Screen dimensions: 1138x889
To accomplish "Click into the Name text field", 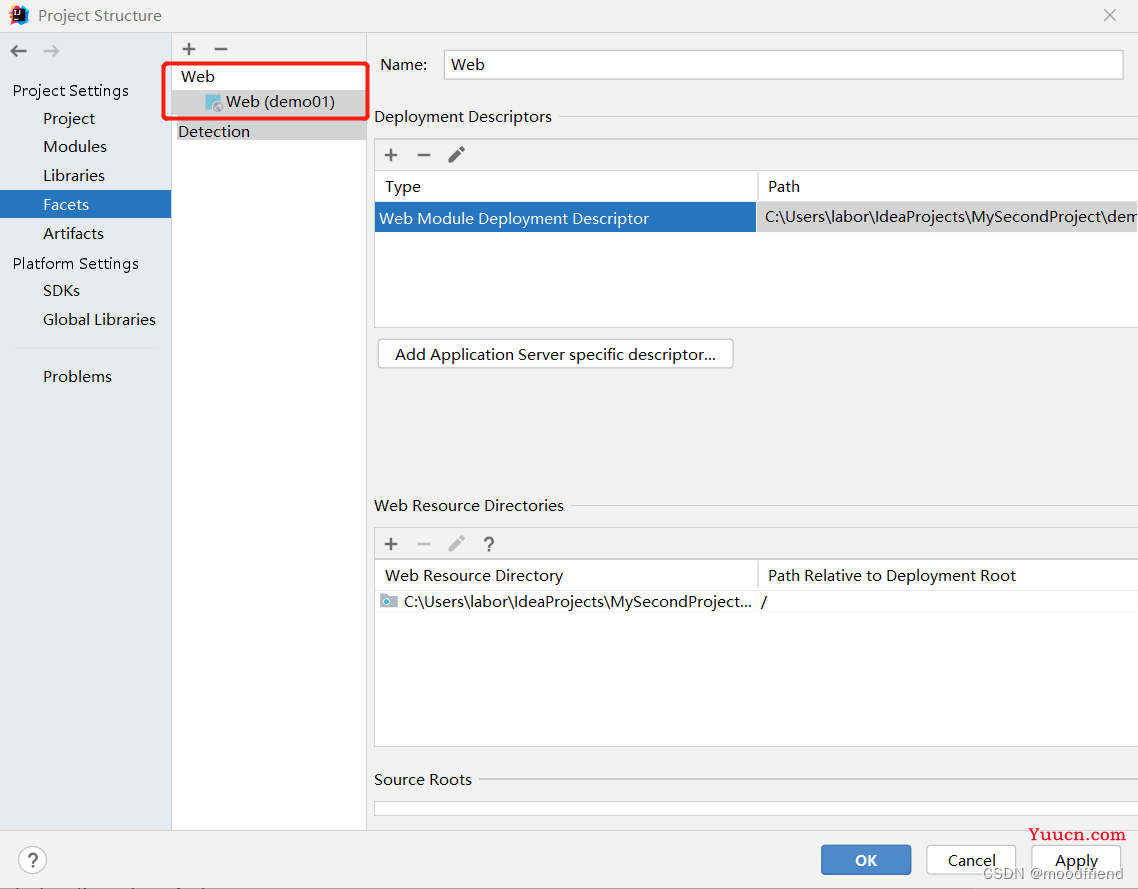I will click(782, 65).
